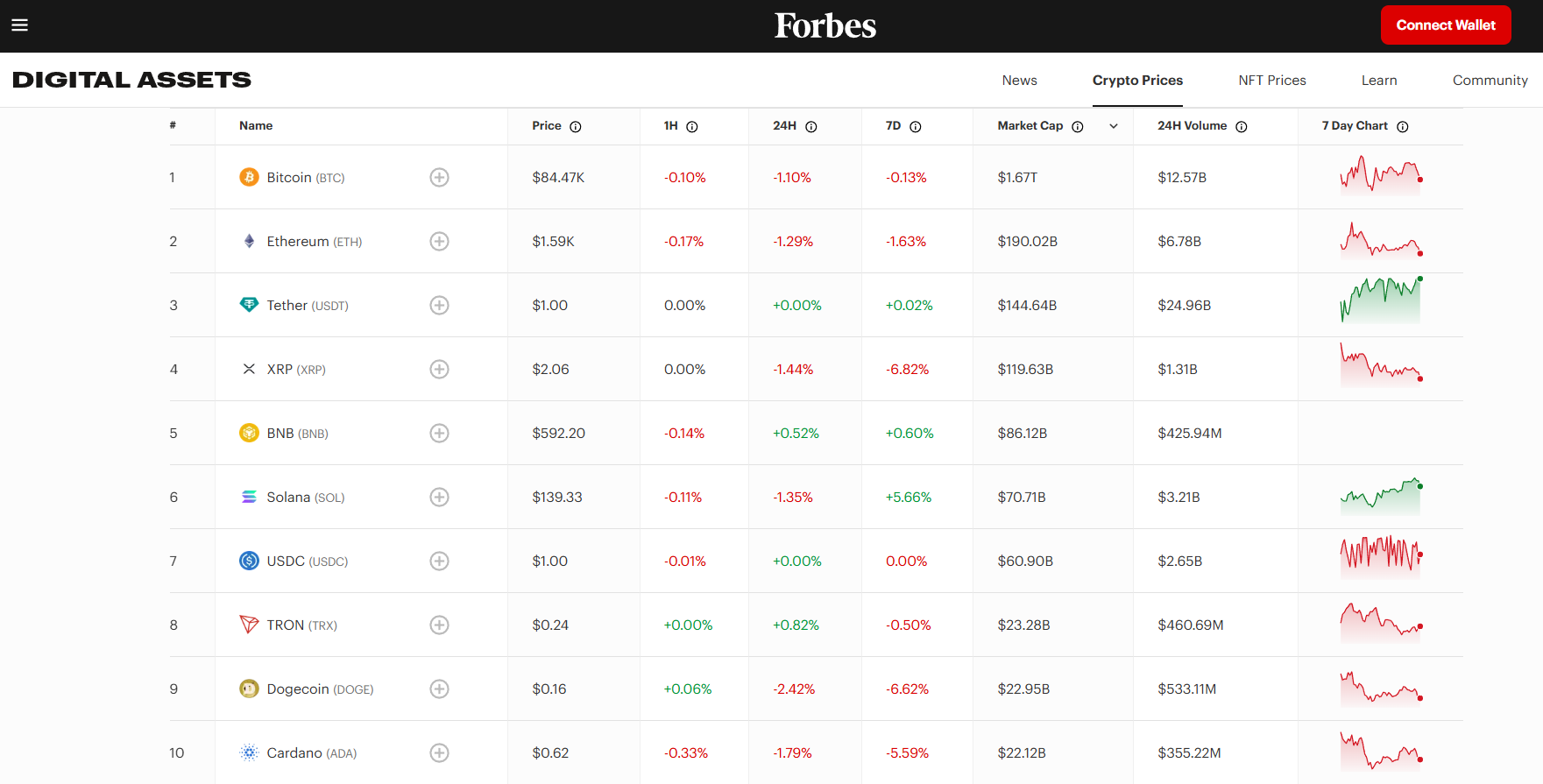The width and height of the screenshot is (1543, 784).
Task: Add Cardano to watchlist
Action: (440, 752)
